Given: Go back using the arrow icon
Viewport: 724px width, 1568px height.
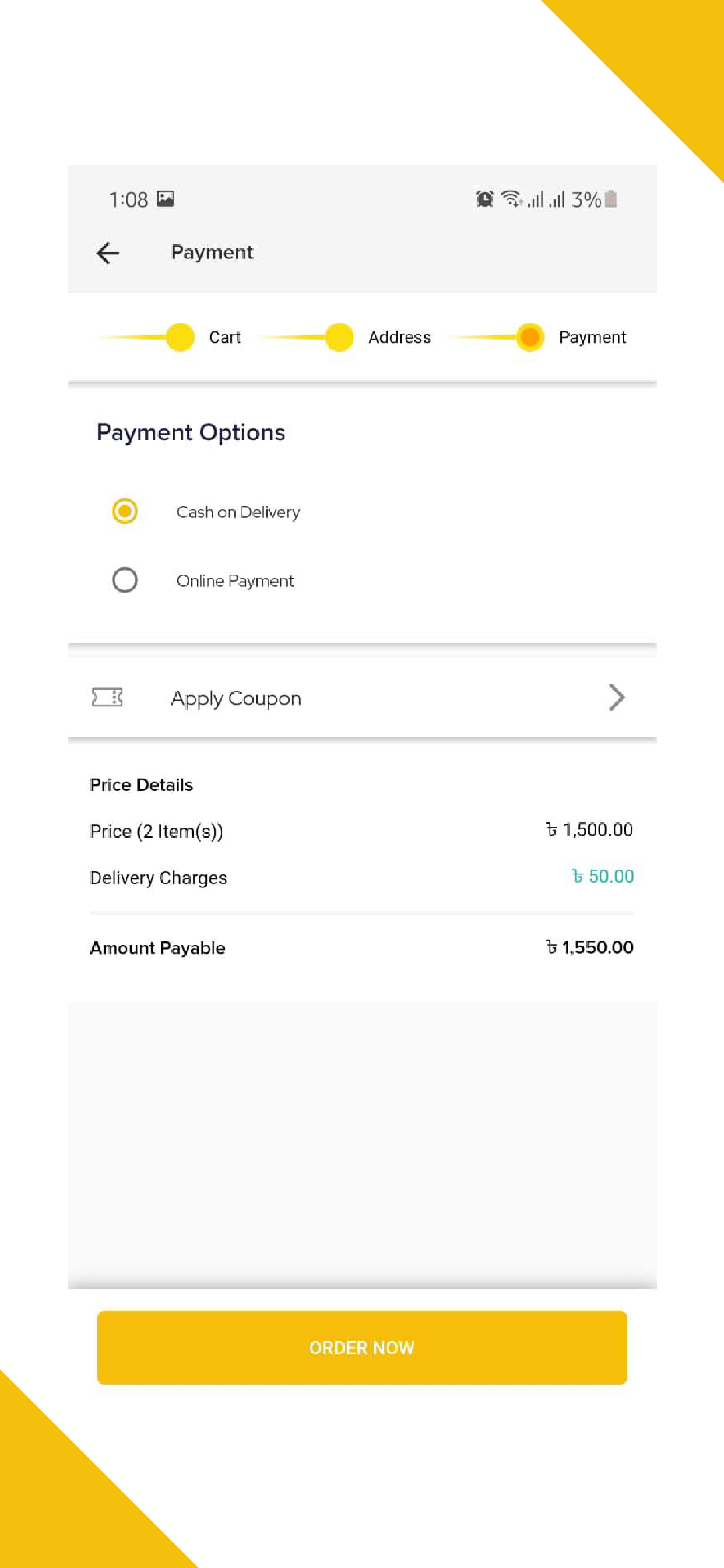Looking at the screenshot, I should [108, 253].
